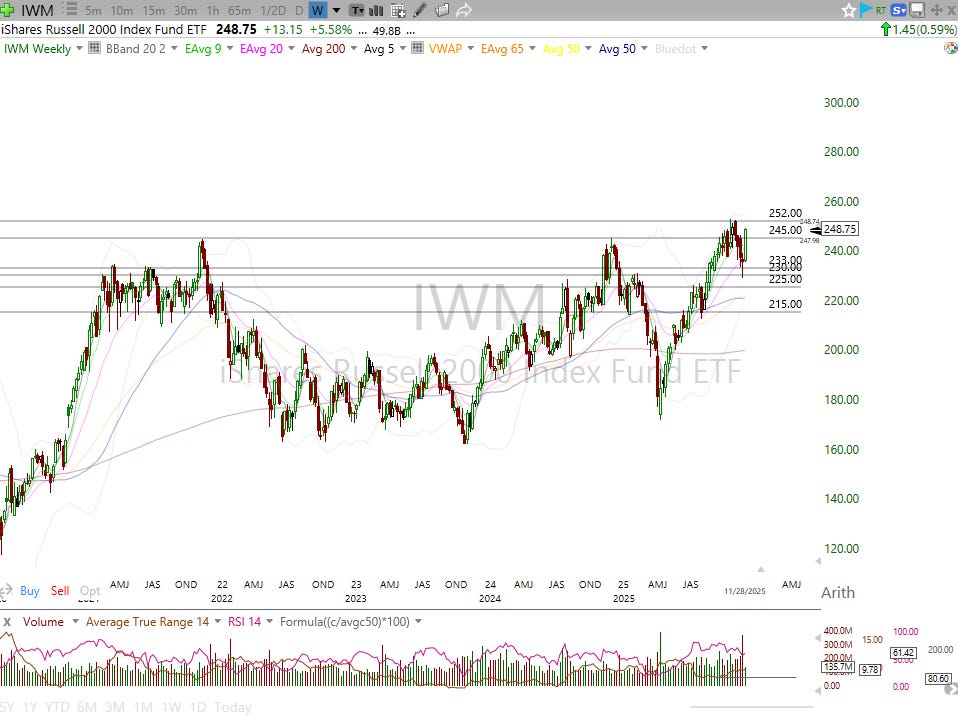Click the 252.00 horizontal price line label
Image resolution: width=958 pixels, height=716 pixels.
pyautogui.click(x=785, y=213)
